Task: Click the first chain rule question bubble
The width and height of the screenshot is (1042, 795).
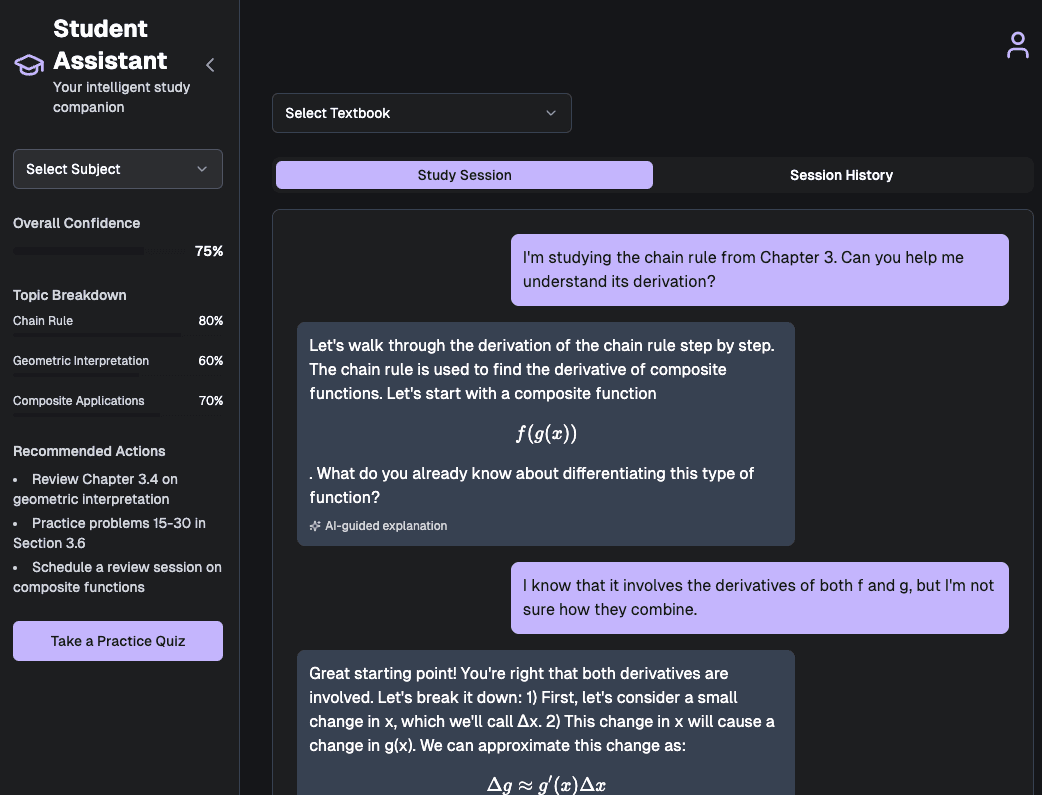Action: [x=760, y=269]
